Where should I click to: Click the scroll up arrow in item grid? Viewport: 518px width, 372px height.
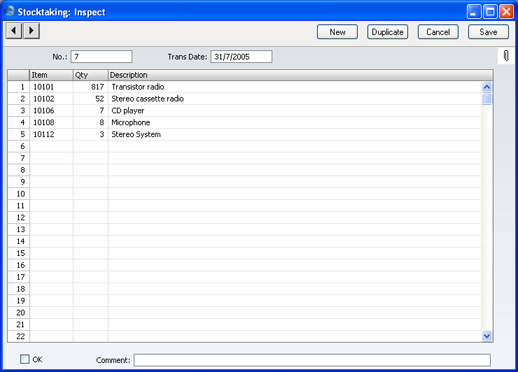pyautogui.click(x=487, y=87)
